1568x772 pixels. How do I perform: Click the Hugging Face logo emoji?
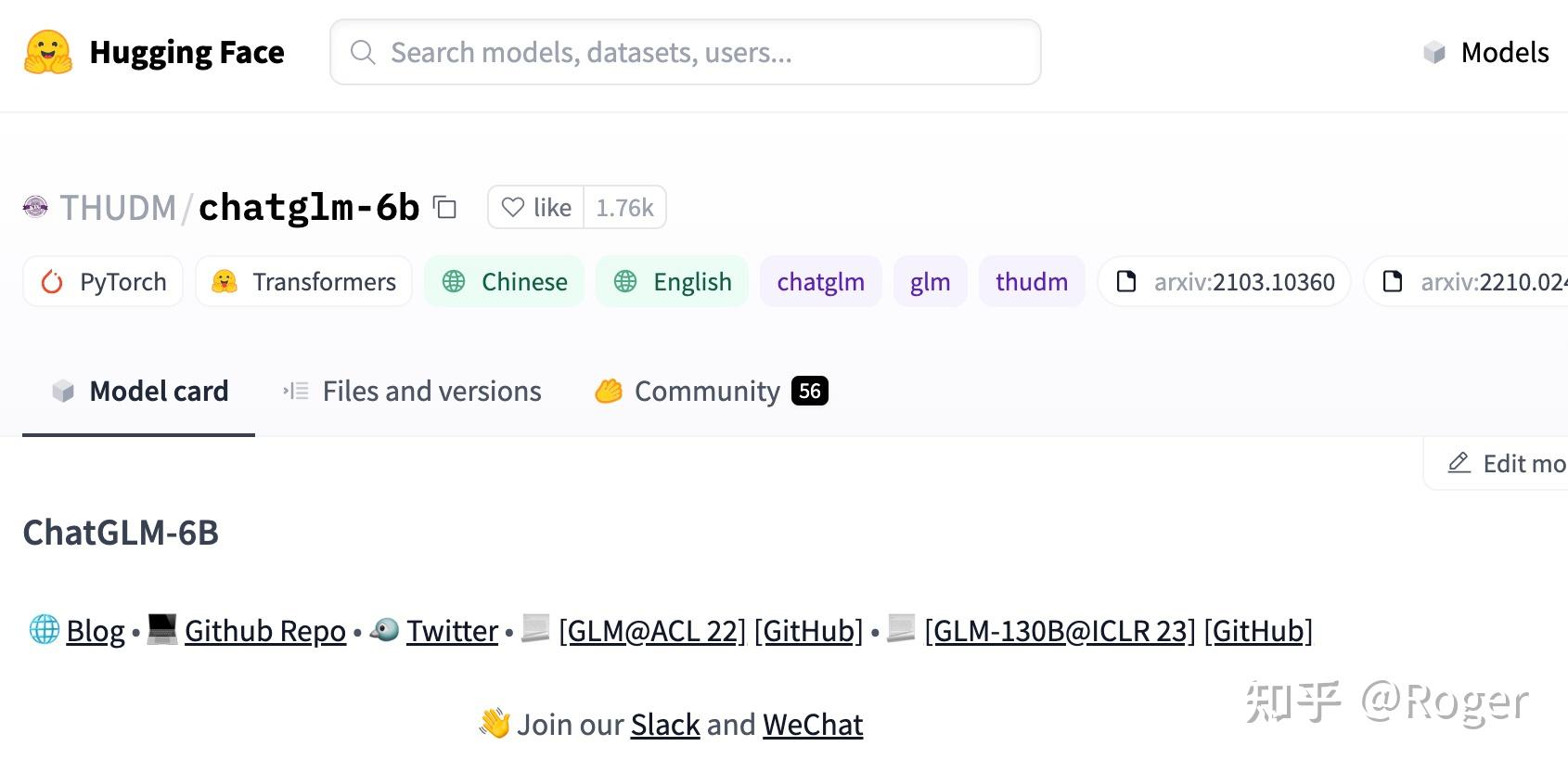point(48,52)
